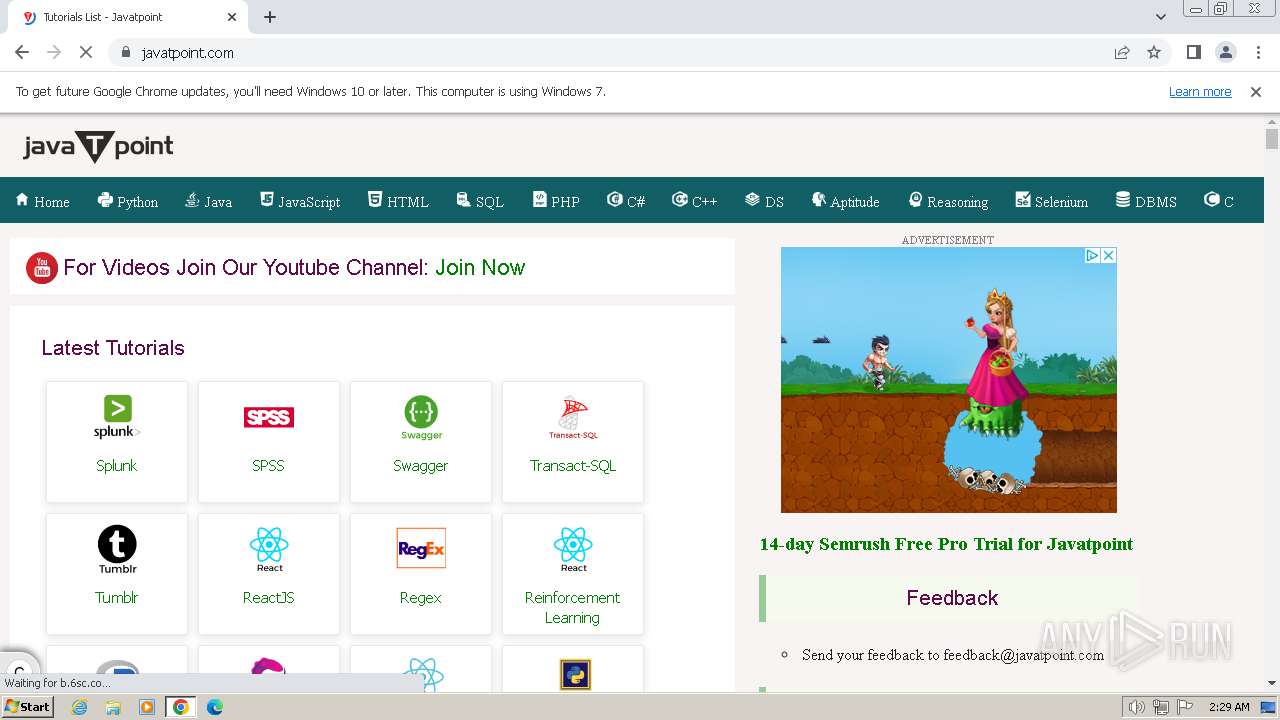The image size is (1280, 720).
Task: Open the Aptitude menu item
Action: pyautogui.click(x=846, y=201)
